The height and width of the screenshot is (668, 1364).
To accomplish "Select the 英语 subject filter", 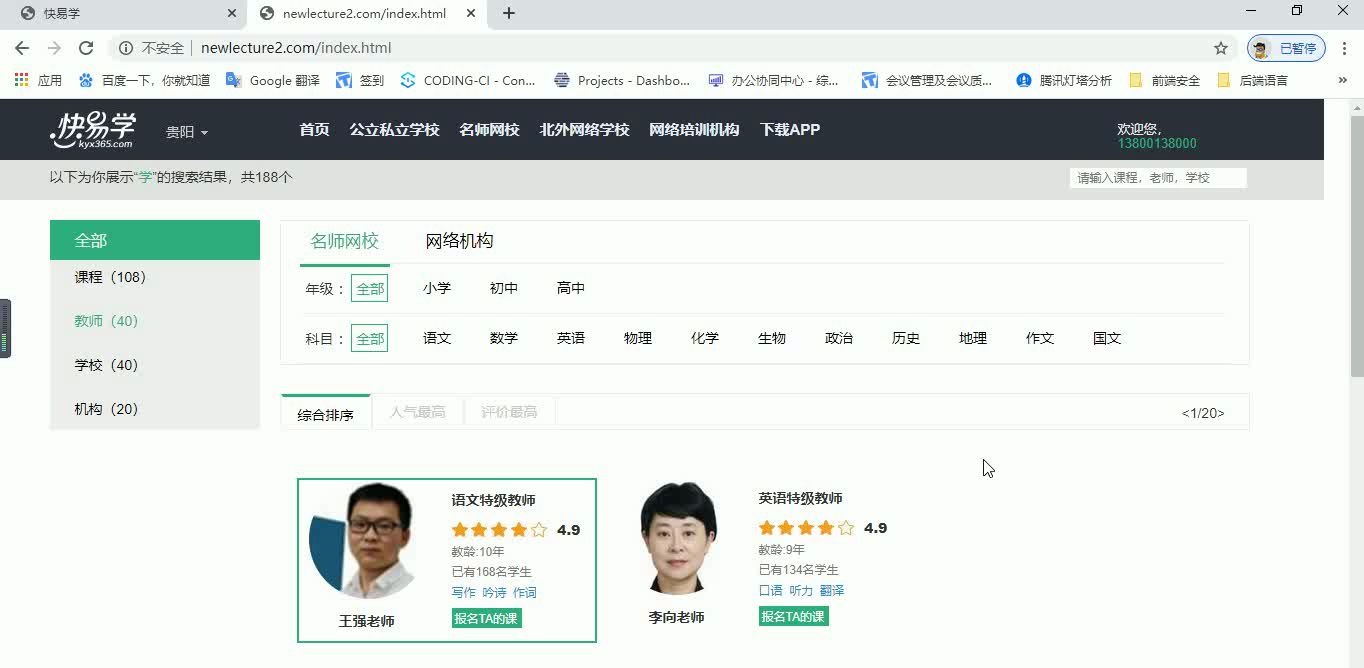I will click(571, 338).
